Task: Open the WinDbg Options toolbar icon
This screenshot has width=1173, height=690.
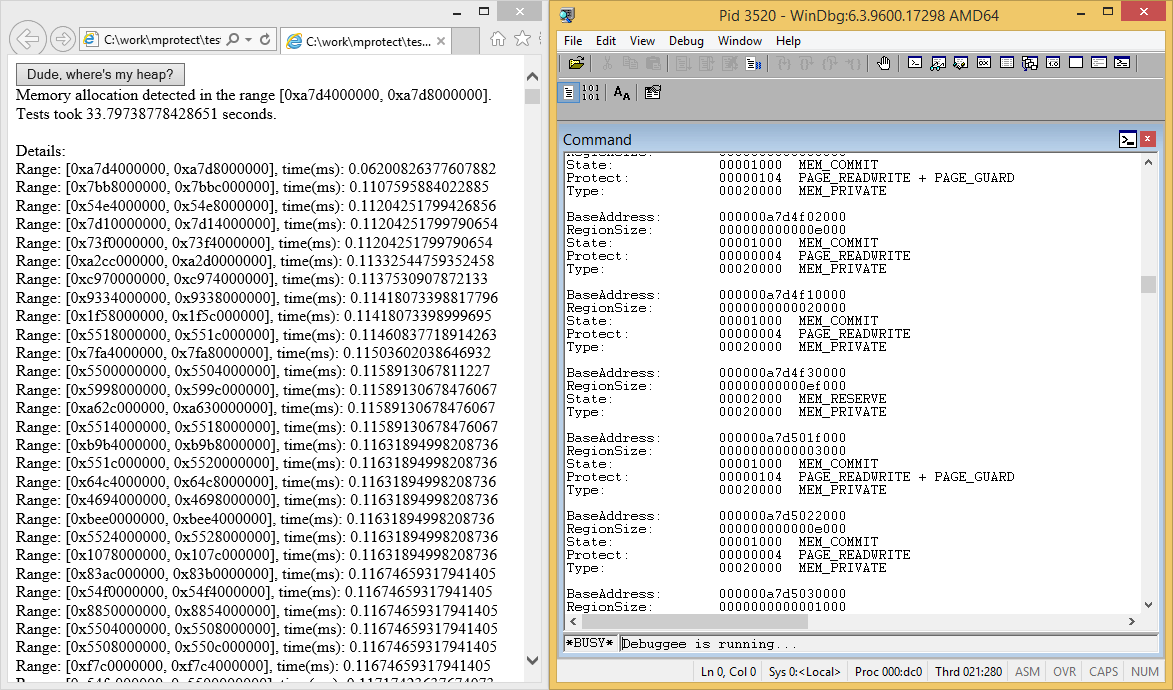Action: pyautogui.click(x=652, y=92)
